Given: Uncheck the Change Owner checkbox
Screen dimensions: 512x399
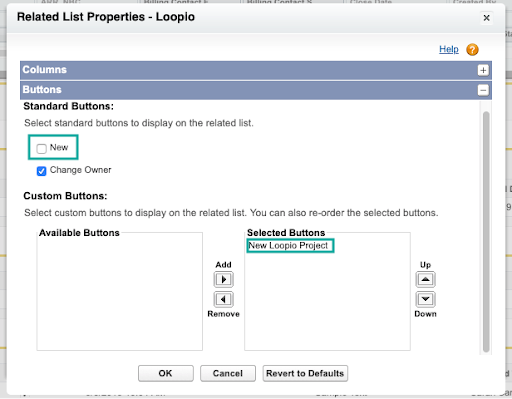Looking at the screenshot, I should [41, 171].
